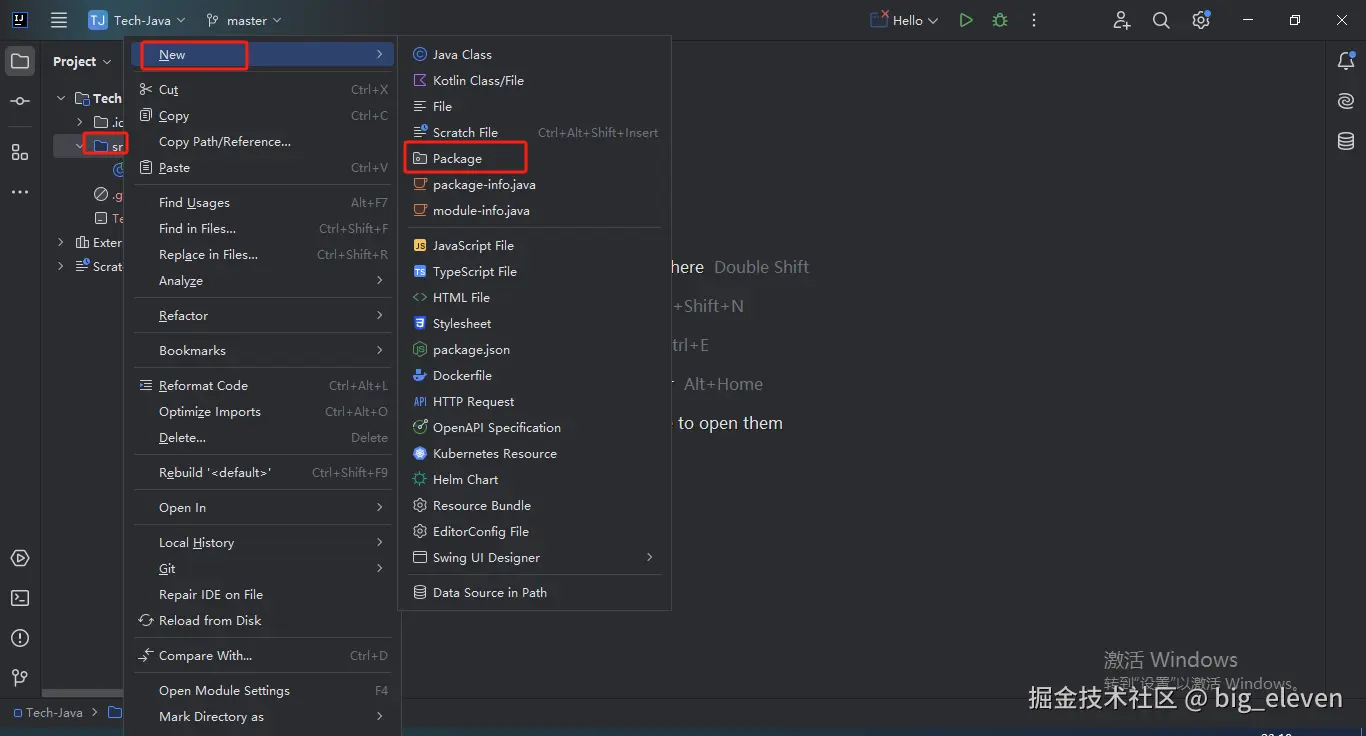The height and width of the screenshot is (736, 1366).
Task: Choose Reformat Code
Action: [x=263, y=385]
